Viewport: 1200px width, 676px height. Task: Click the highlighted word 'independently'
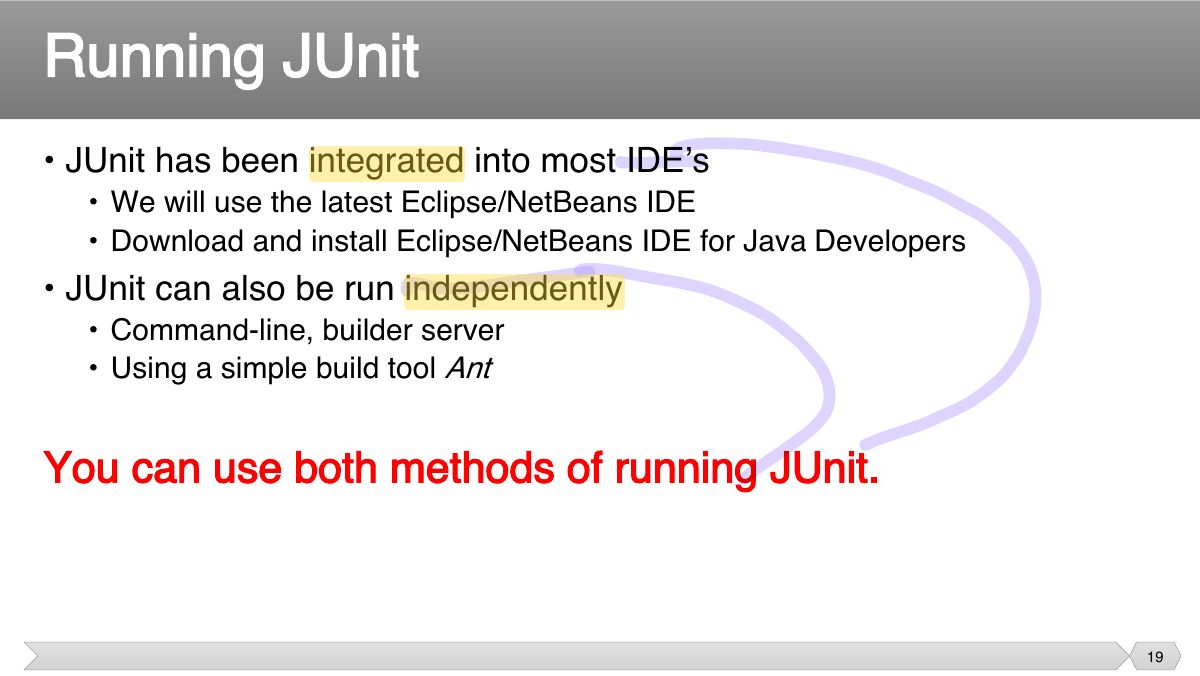click(x=514, y=290)
